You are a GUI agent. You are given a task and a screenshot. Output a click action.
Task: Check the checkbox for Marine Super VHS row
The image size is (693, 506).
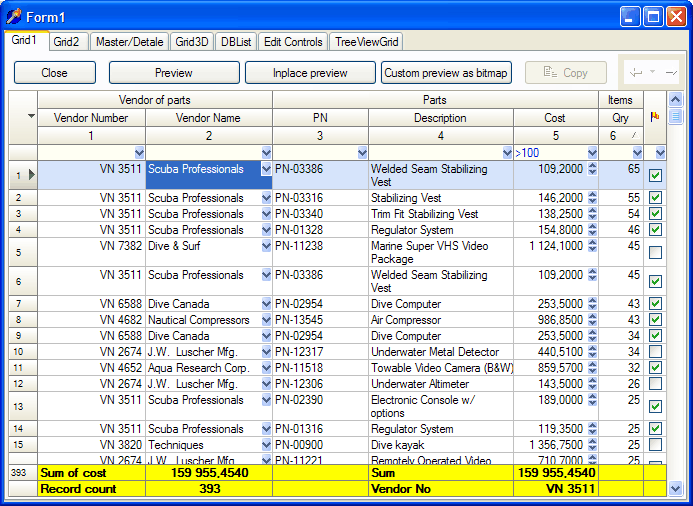click(x=655, y=253)
